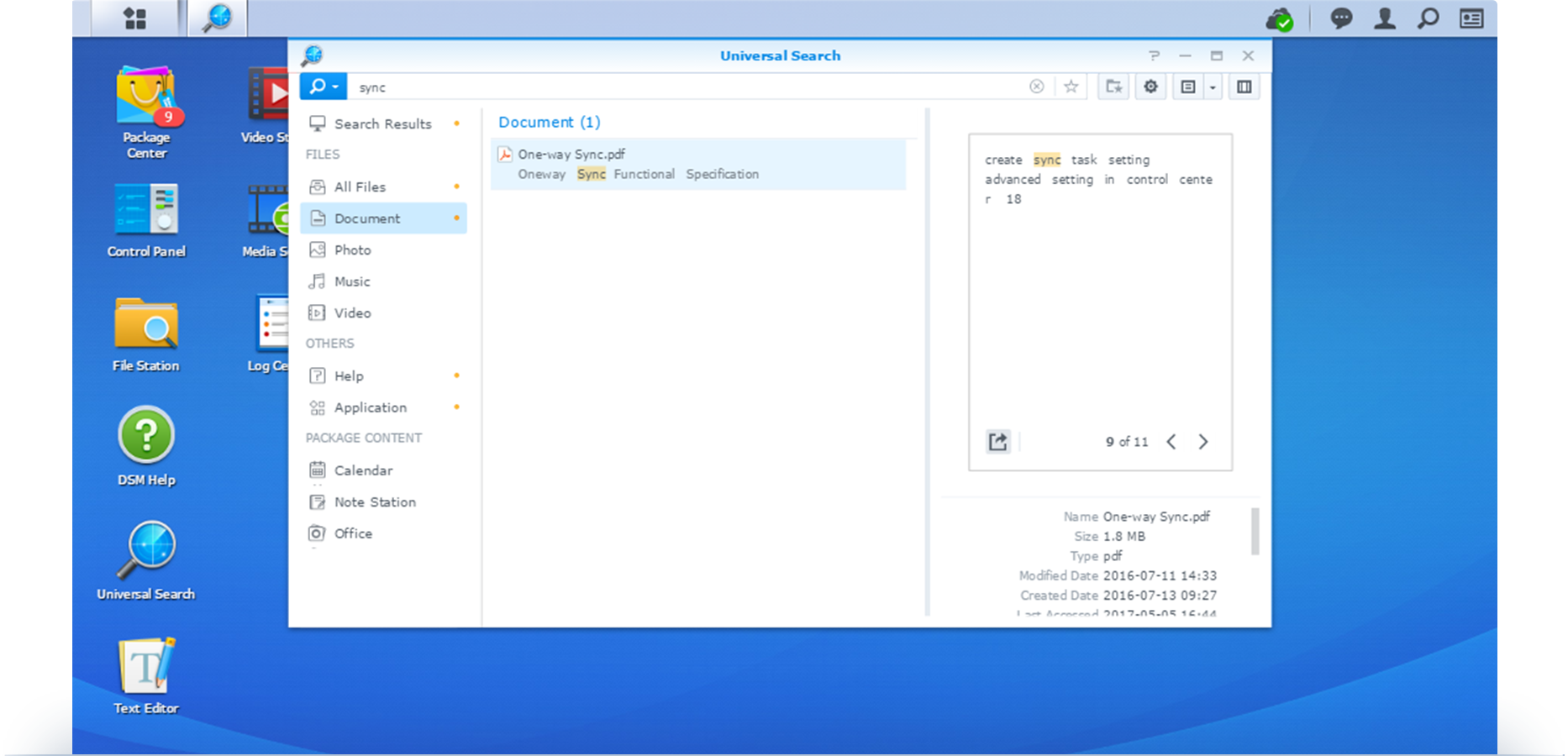Select the Photo category in sidebar

tap(351, 249)
